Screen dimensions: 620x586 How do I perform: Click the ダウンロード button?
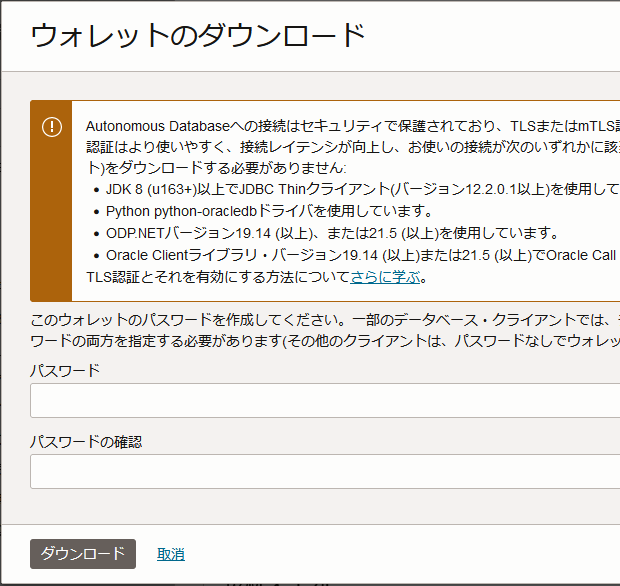point(83,554)
